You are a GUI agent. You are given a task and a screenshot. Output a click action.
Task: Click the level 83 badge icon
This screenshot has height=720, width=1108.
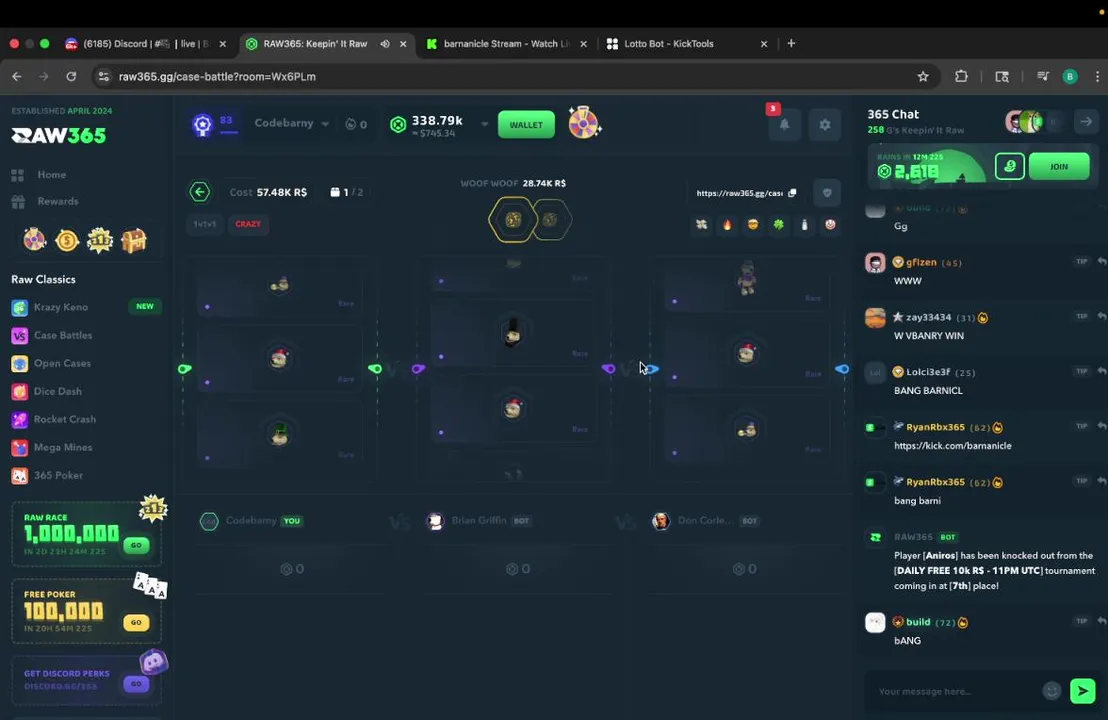tap(203, 125)
